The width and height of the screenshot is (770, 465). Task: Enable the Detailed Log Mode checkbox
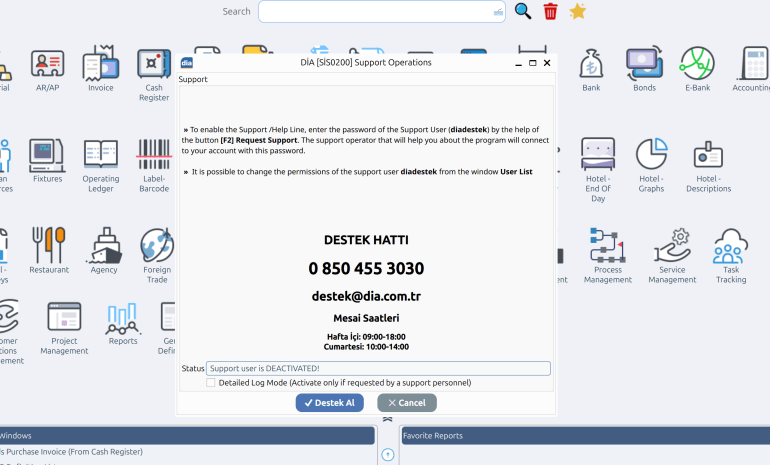(x=211, y=383)
